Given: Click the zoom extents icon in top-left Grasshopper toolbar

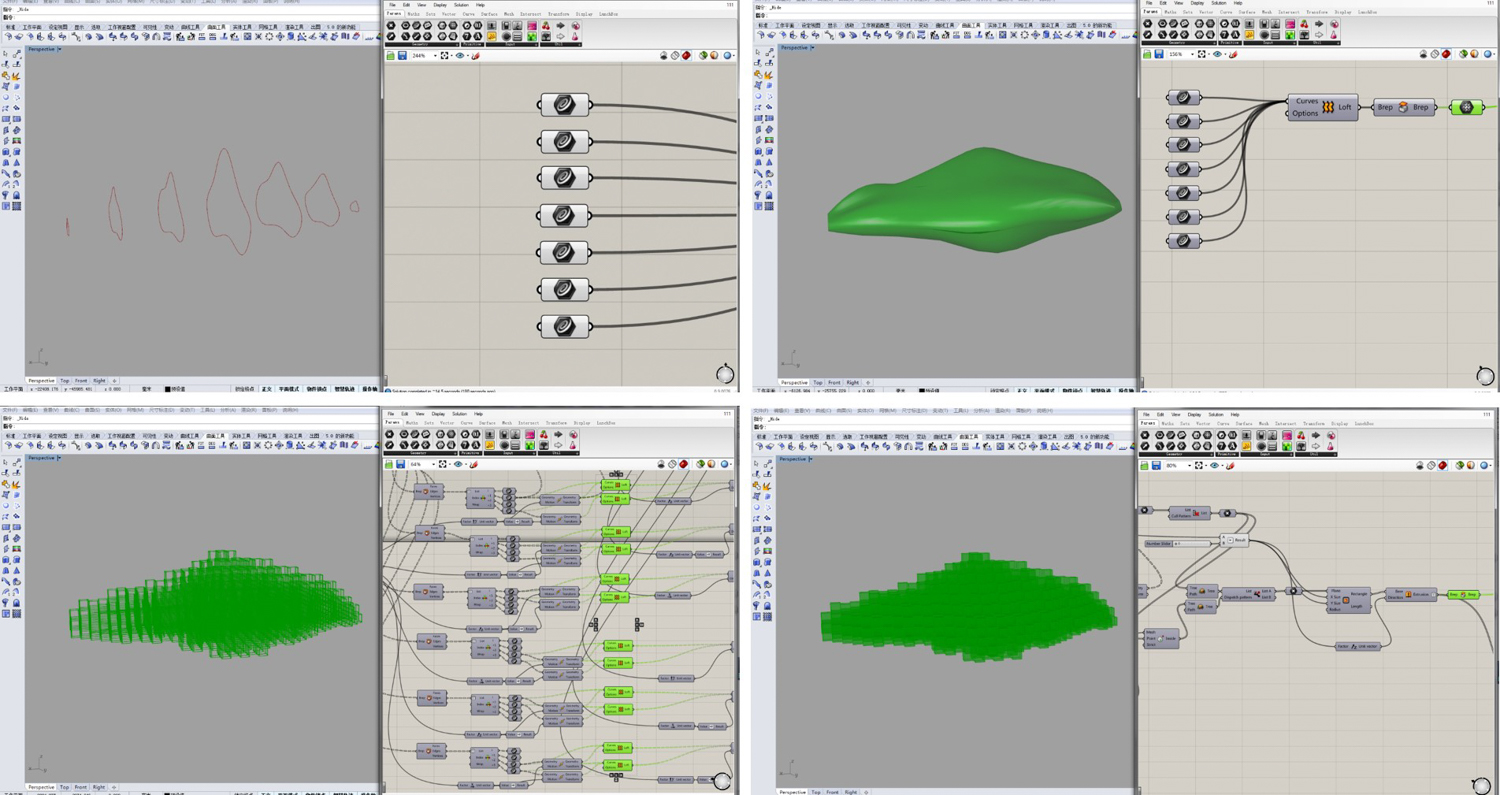Looking at the screenshot, I should point(445,56).
